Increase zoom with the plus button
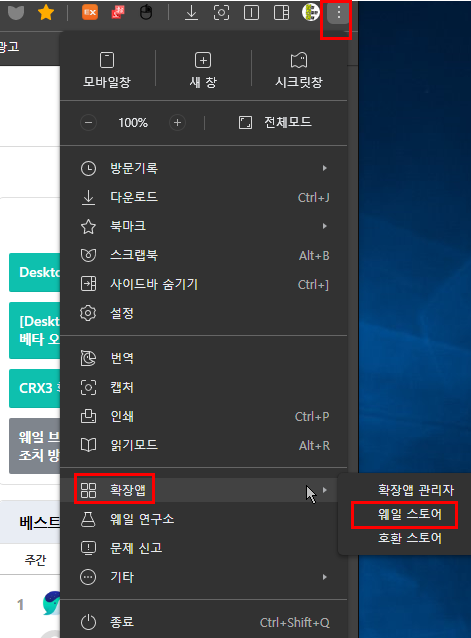Image resolution: width=471 pixels, height=638 pixels. click(x=177, y=122)
